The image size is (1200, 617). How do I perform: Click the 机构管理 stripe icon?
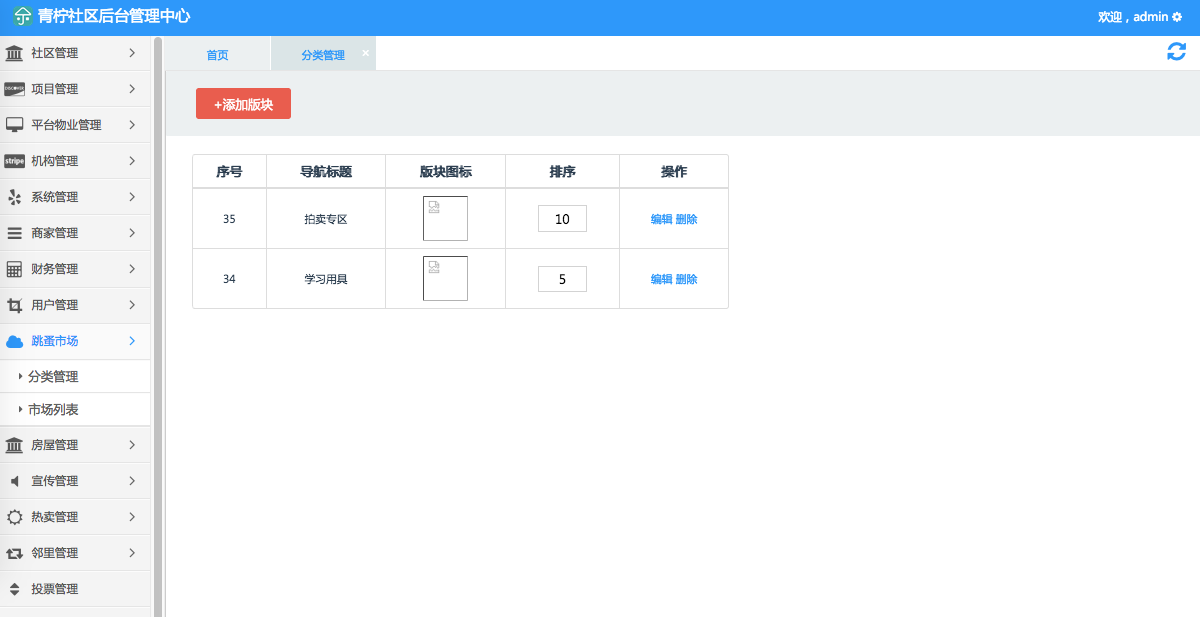tap(14, 161)
